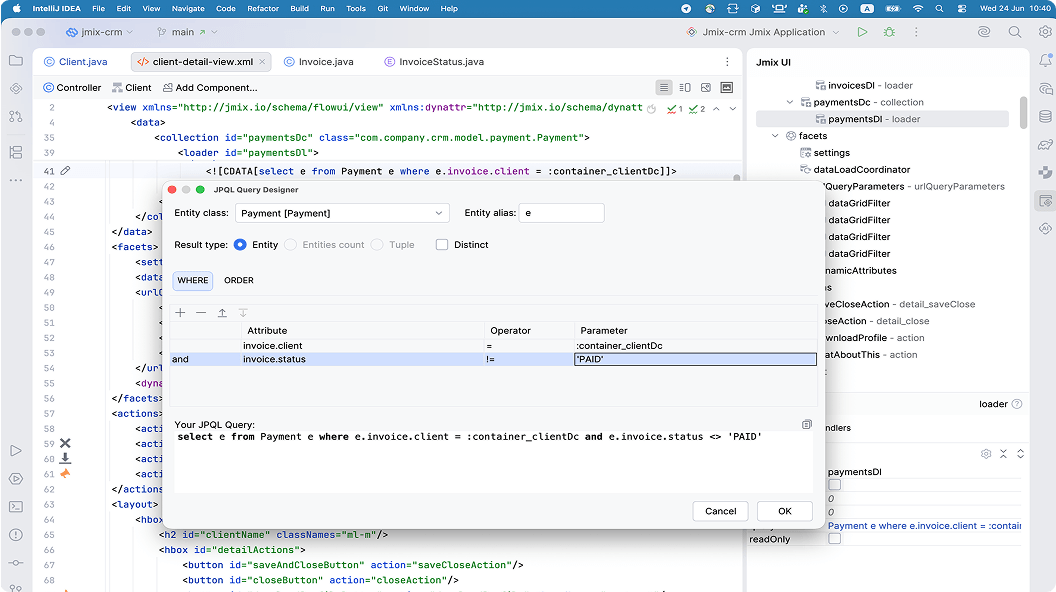Move condition up with arrow icon

tap(222, 313)
